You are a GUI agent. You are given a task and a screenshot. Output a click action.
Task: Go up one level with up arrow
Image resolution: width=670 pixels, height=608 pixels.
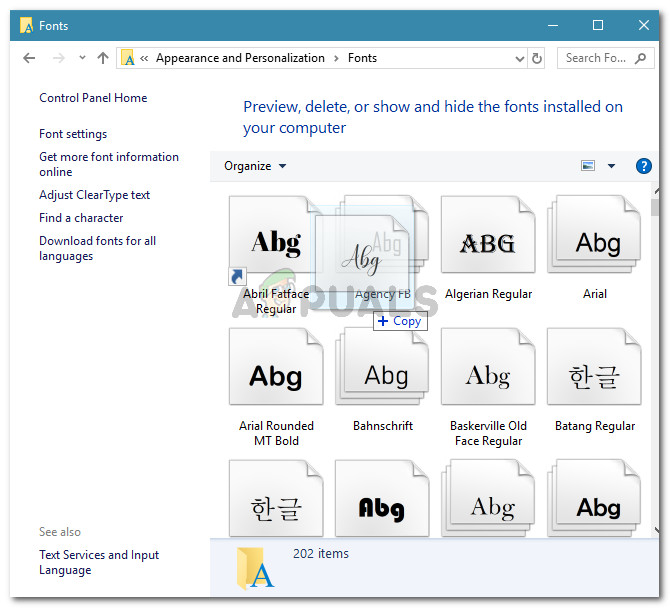pos(103,58)
